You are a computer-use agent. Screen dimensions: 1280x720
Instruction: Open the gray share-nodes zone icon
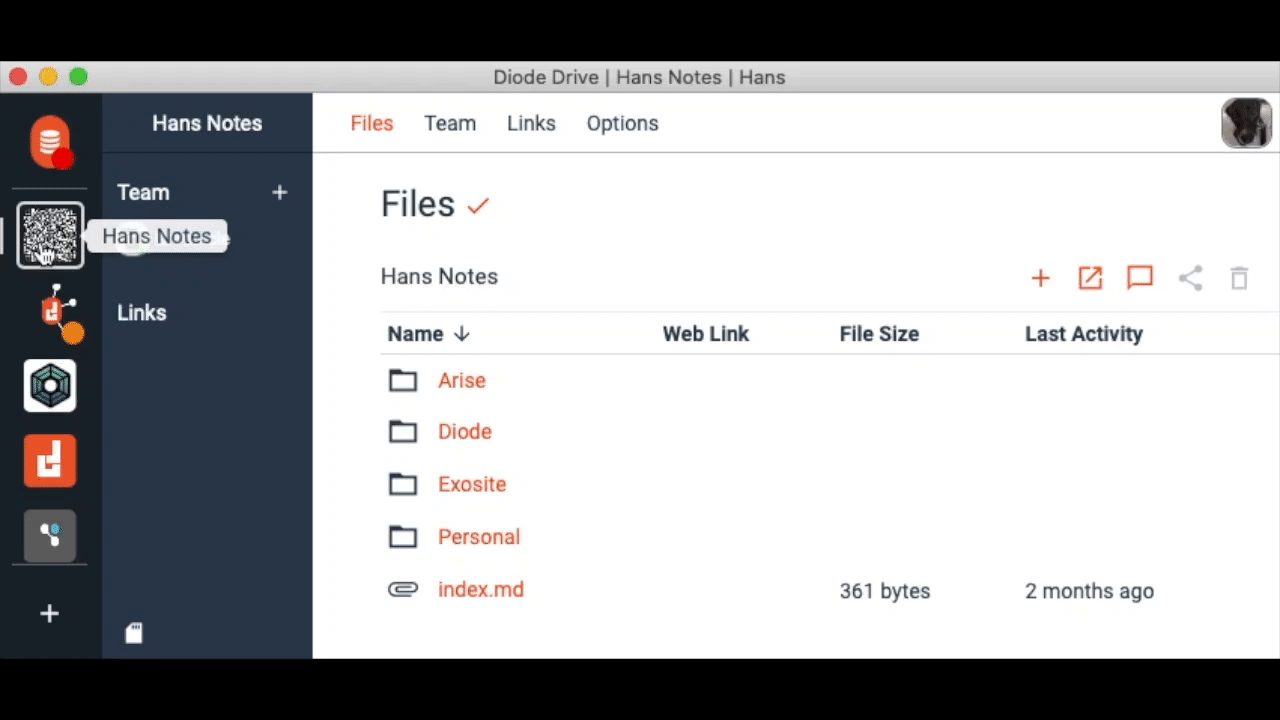click(50, 535)
